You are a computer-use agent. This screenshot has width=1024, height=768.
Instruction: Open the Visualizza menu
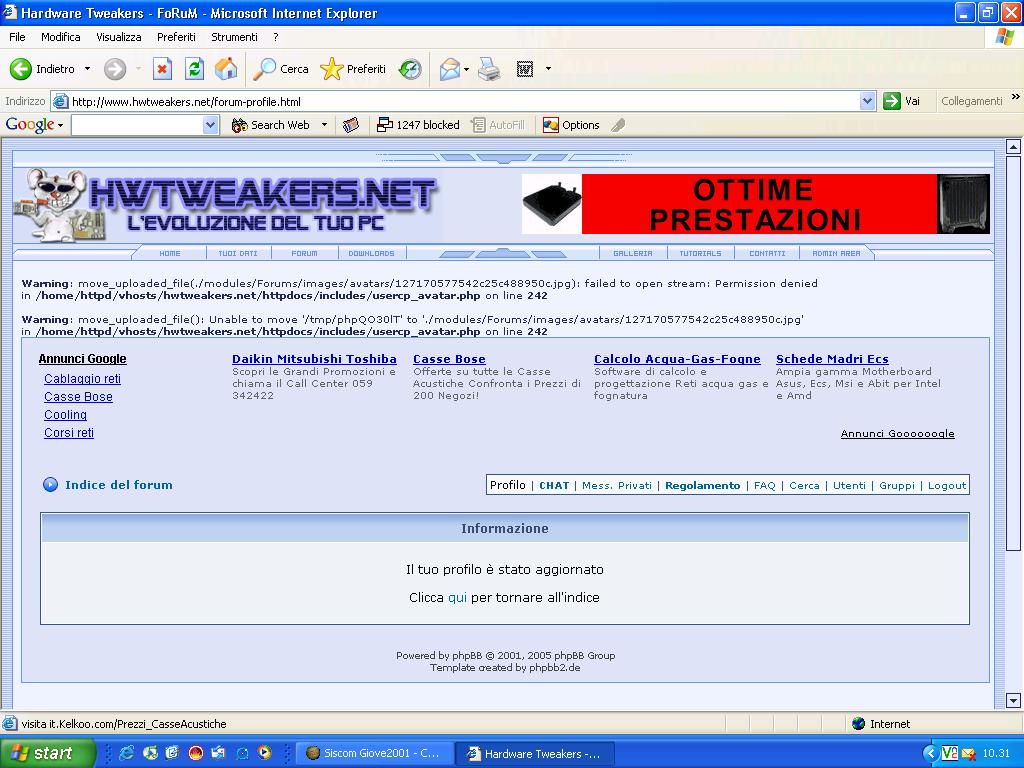coord(119,37)
